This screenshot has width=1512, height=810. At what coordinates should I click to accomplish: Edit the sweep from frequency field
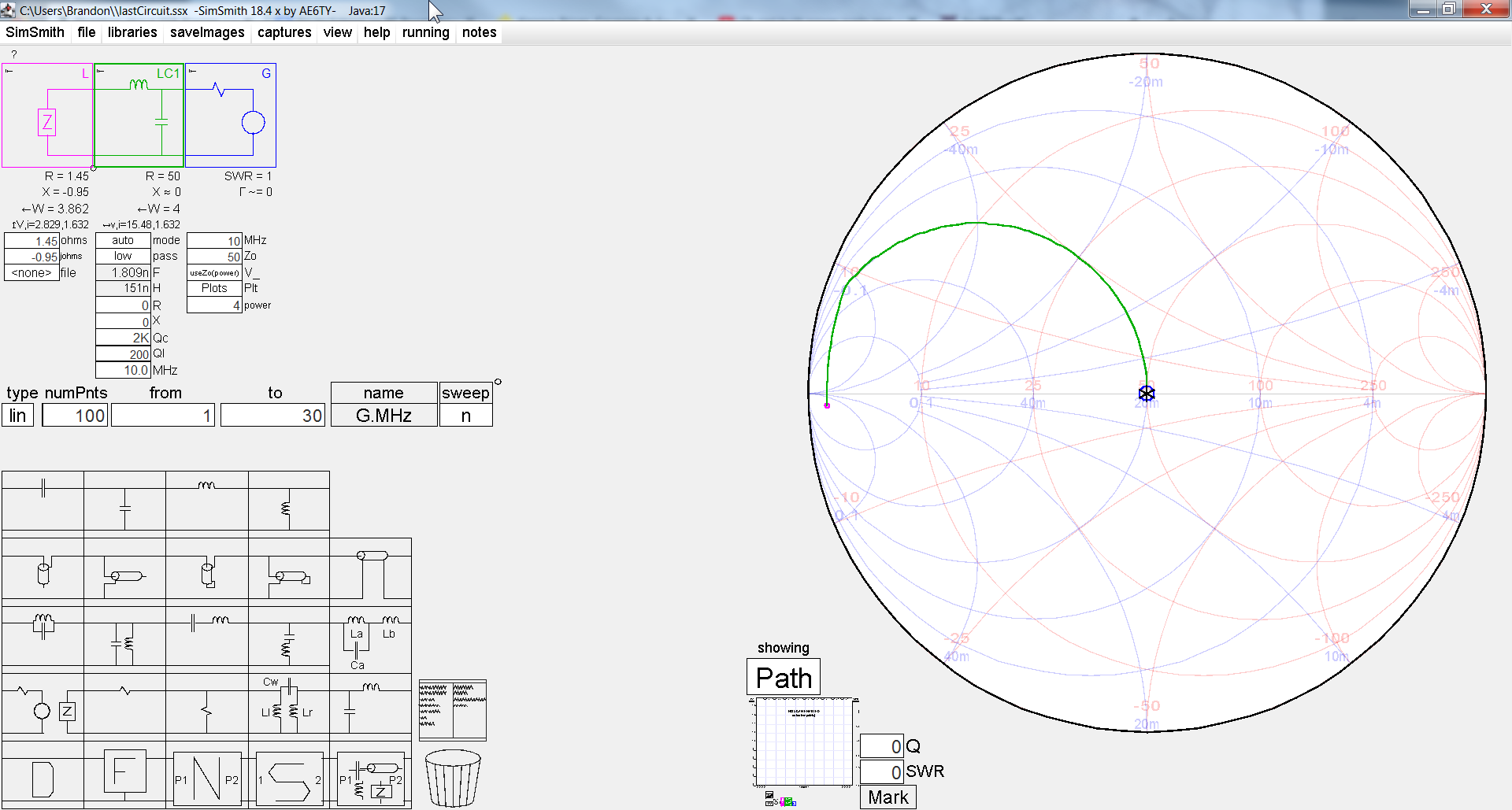click(163, 415)
